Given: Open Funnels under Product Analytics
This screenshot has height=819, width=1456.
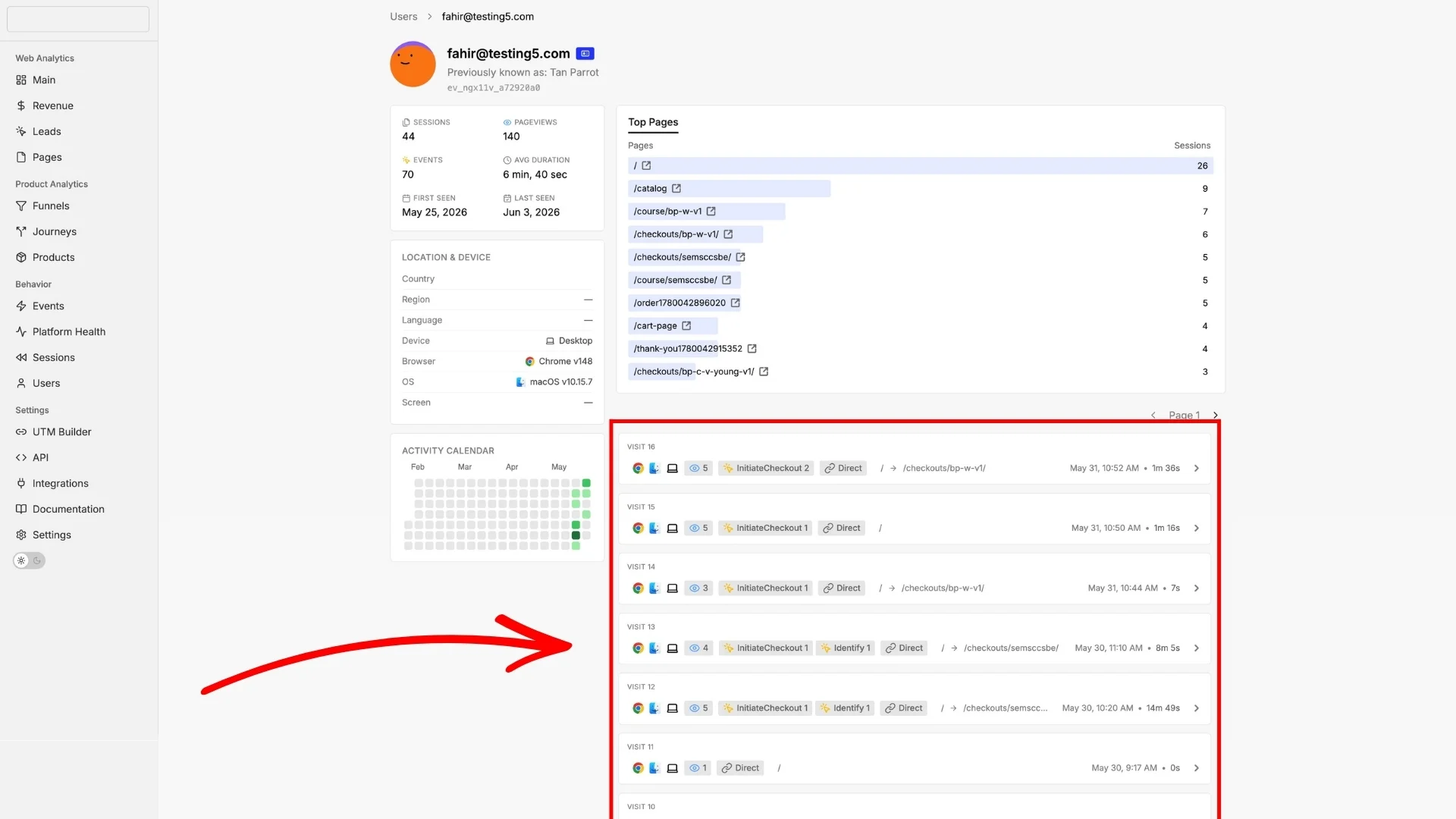Looking at the screenshot, I should click(x=51, y=206).
